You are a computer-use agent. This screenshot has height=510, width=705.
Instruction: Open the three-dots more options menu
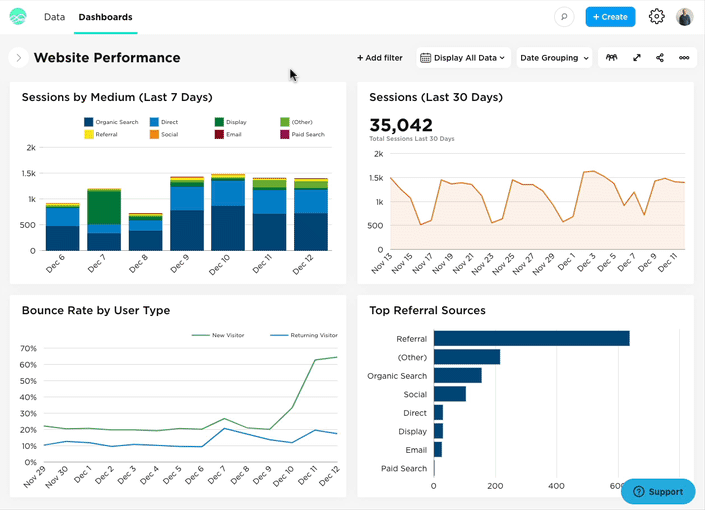(684, 58)
